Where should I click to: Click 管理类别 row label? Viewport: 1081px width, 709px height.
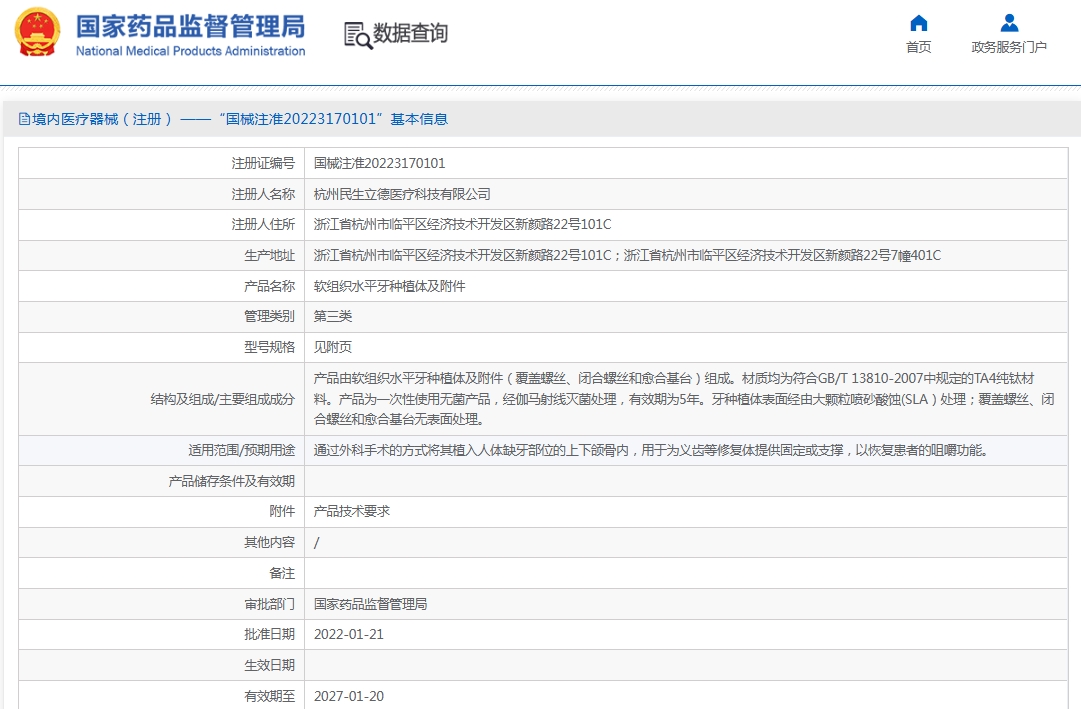pyautogui.click(x=269, y=317)
